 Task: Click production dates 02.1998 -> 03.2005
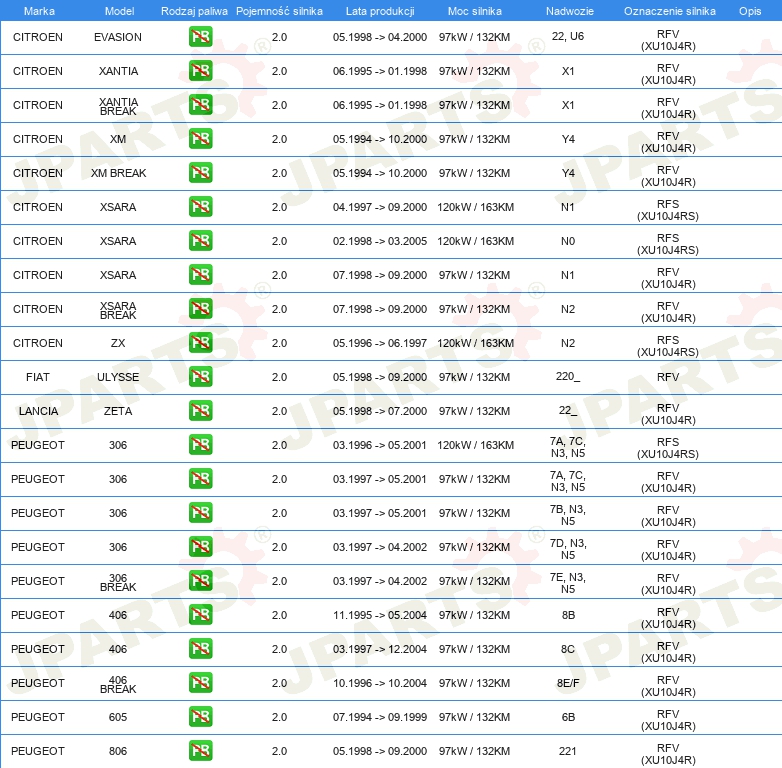pos(380,241)
